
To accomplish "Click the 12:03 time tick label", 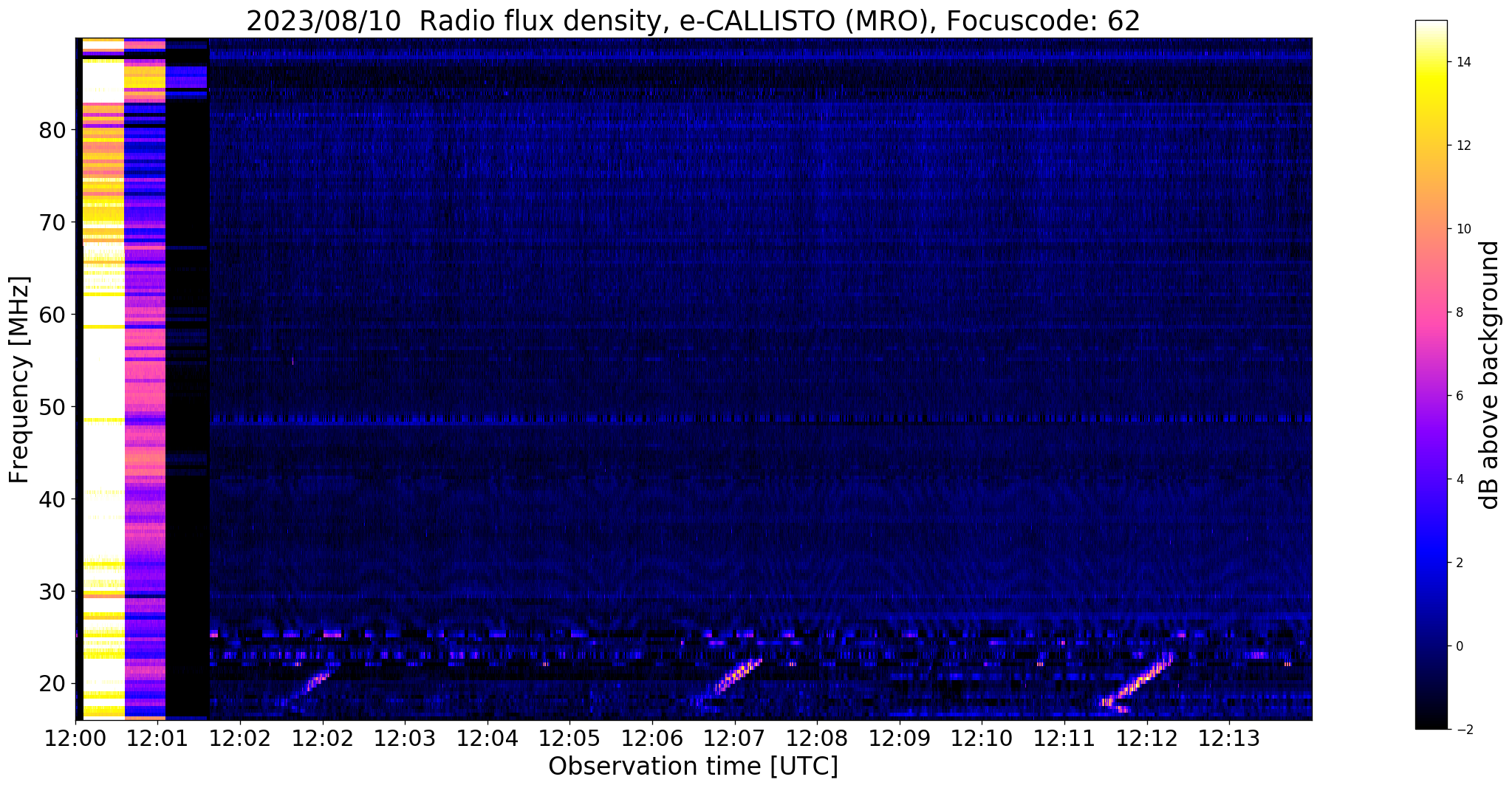I will tap(405, 738).
